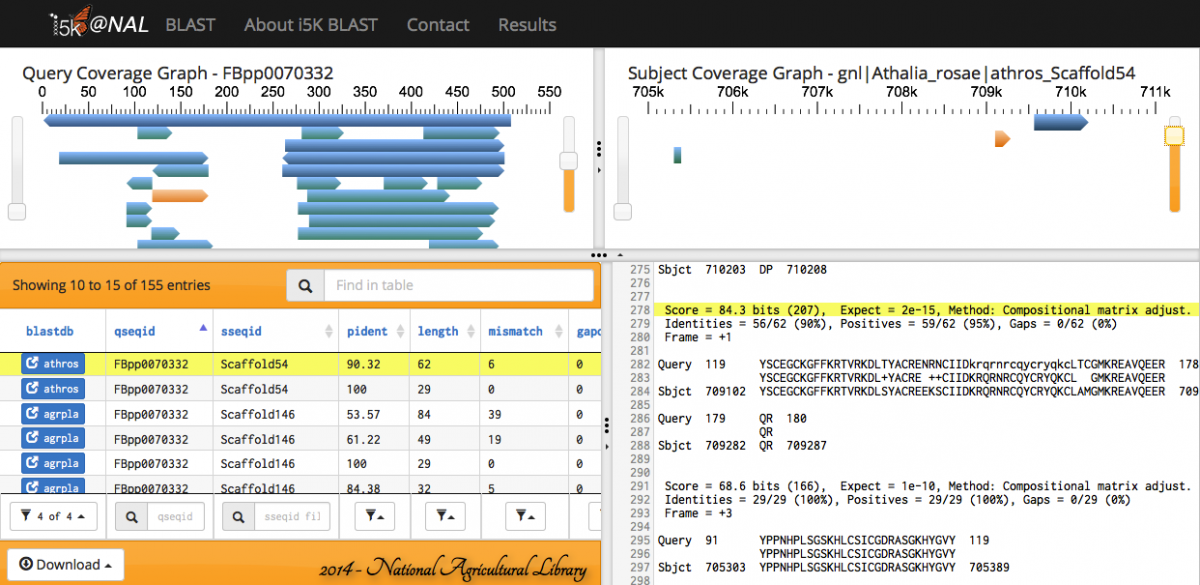Click the Contact link in navbar
Viewport: 1200px width, 585px height.
(x=438, y=24)
